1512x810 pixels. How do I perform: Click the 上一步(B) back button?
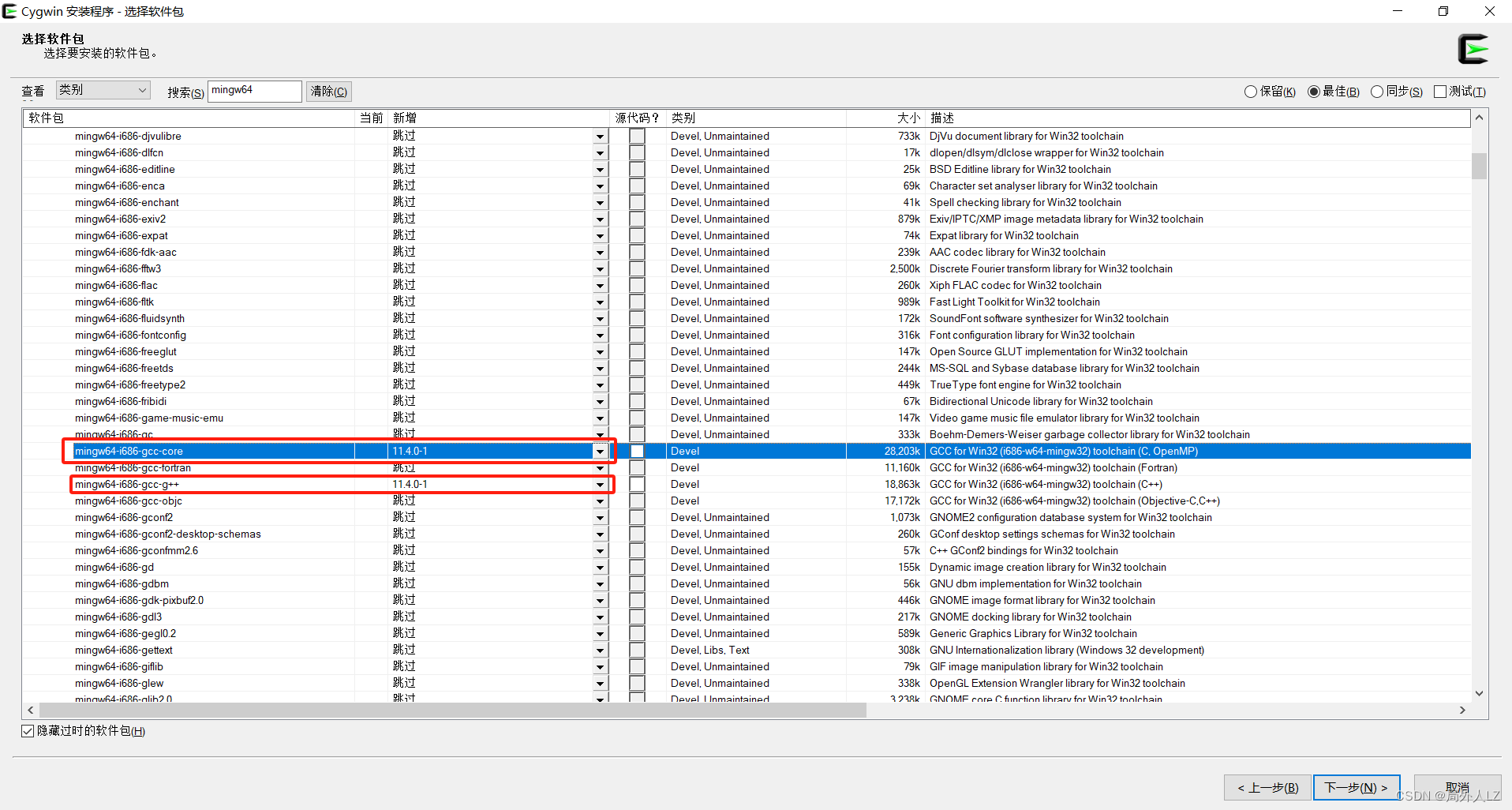[x=1267, y=788]
